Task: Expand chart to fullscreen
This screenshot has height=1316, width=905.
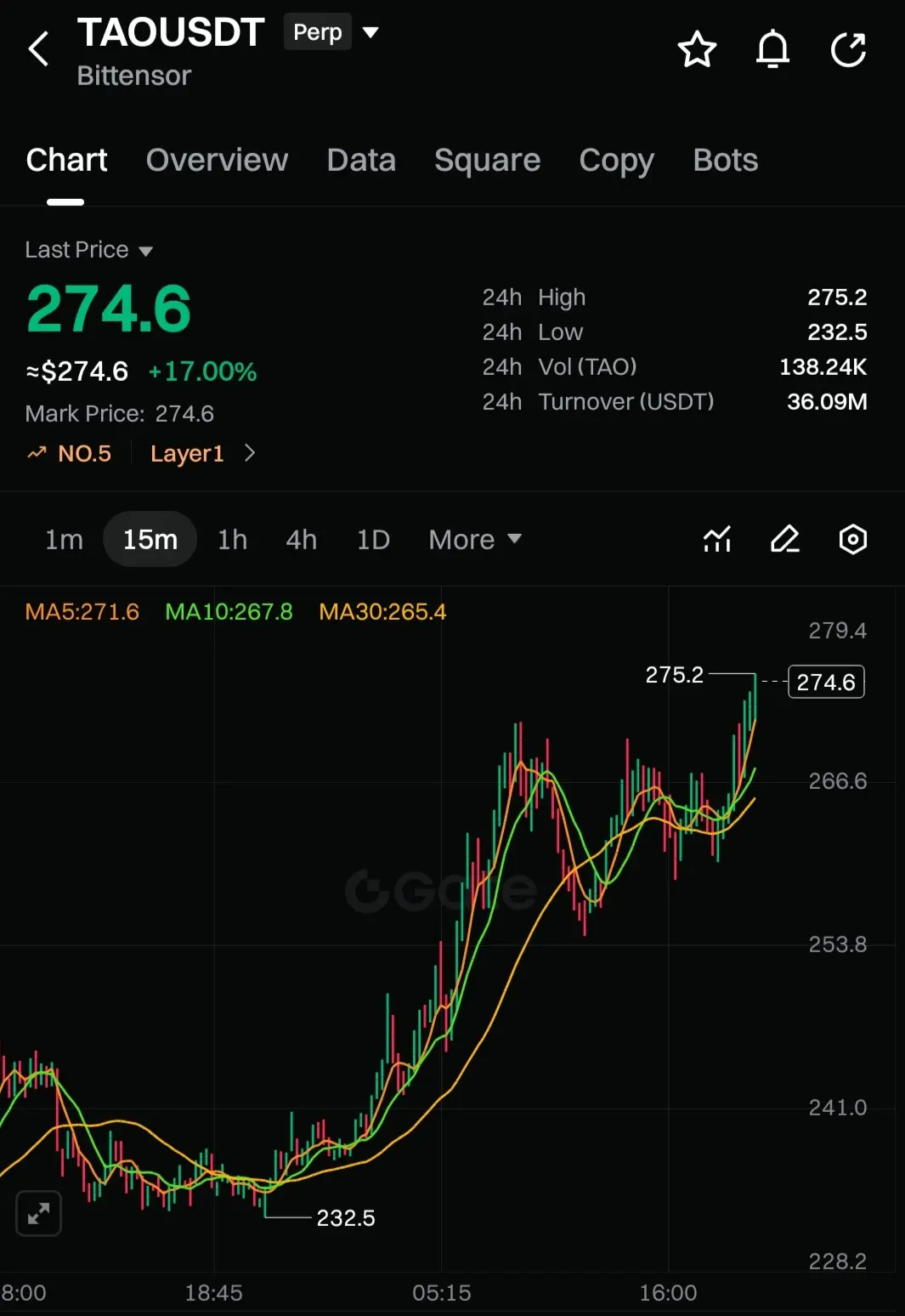Action: pos(39,1213)
